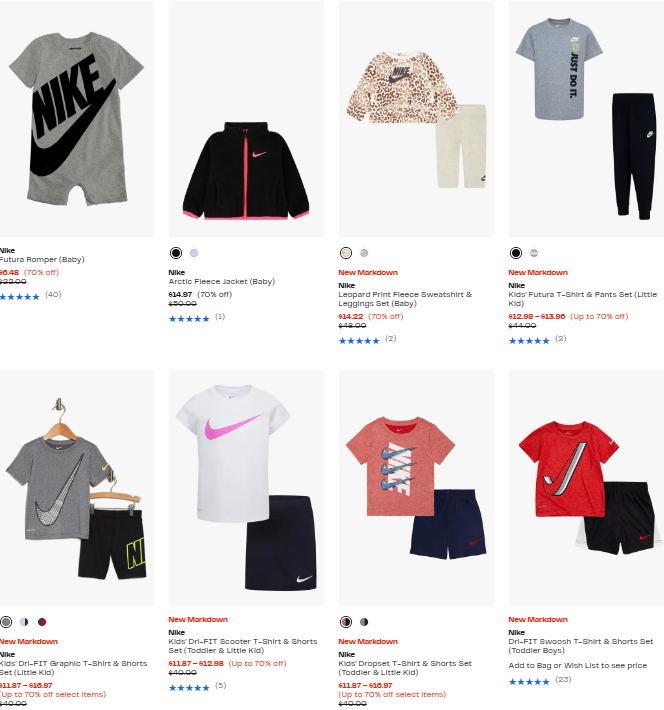Open Kids' Dri-FIT Scooter T-Shirt & Shorts link
Image resolution: width=664 pixels, height=710 pixels.
[243, 646]
